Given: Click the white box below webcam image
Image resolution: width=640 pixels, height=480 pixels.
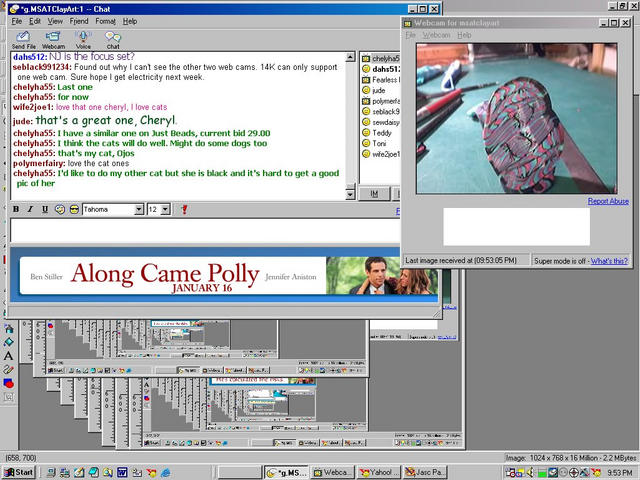Looking at the screenshot, I should coord(516,227).
